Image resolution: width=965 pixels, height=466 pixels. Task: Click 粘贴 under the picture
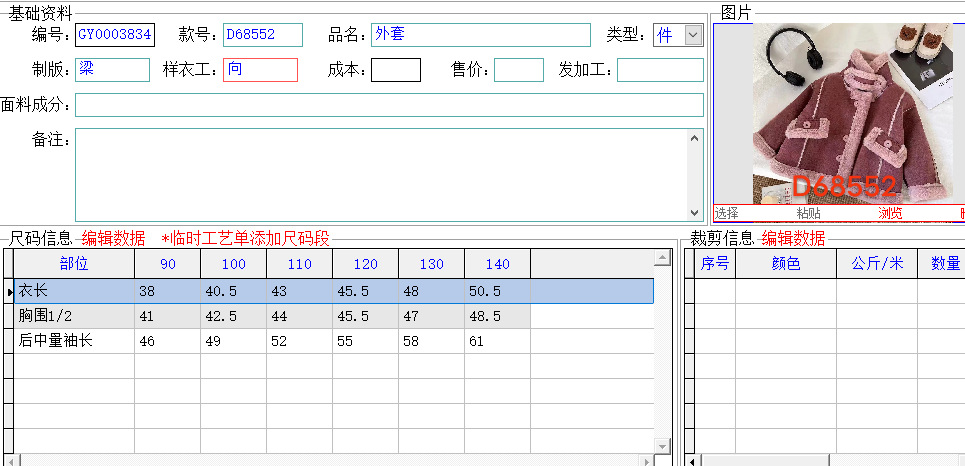pos(809,214)
